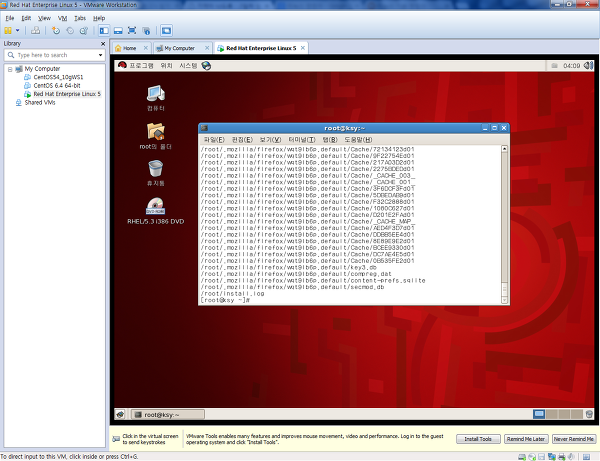The width and height of the screenshot is (600, 461).
Task: Toggle the thumbnail bar view icon
Action: (x=118, y=31)
